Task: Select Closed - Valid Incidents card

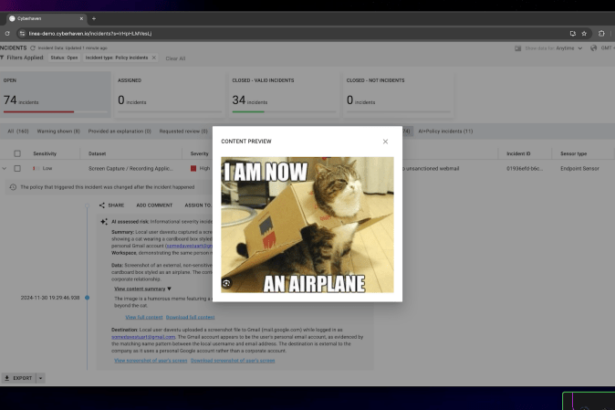Action: [x=284, y=95]
